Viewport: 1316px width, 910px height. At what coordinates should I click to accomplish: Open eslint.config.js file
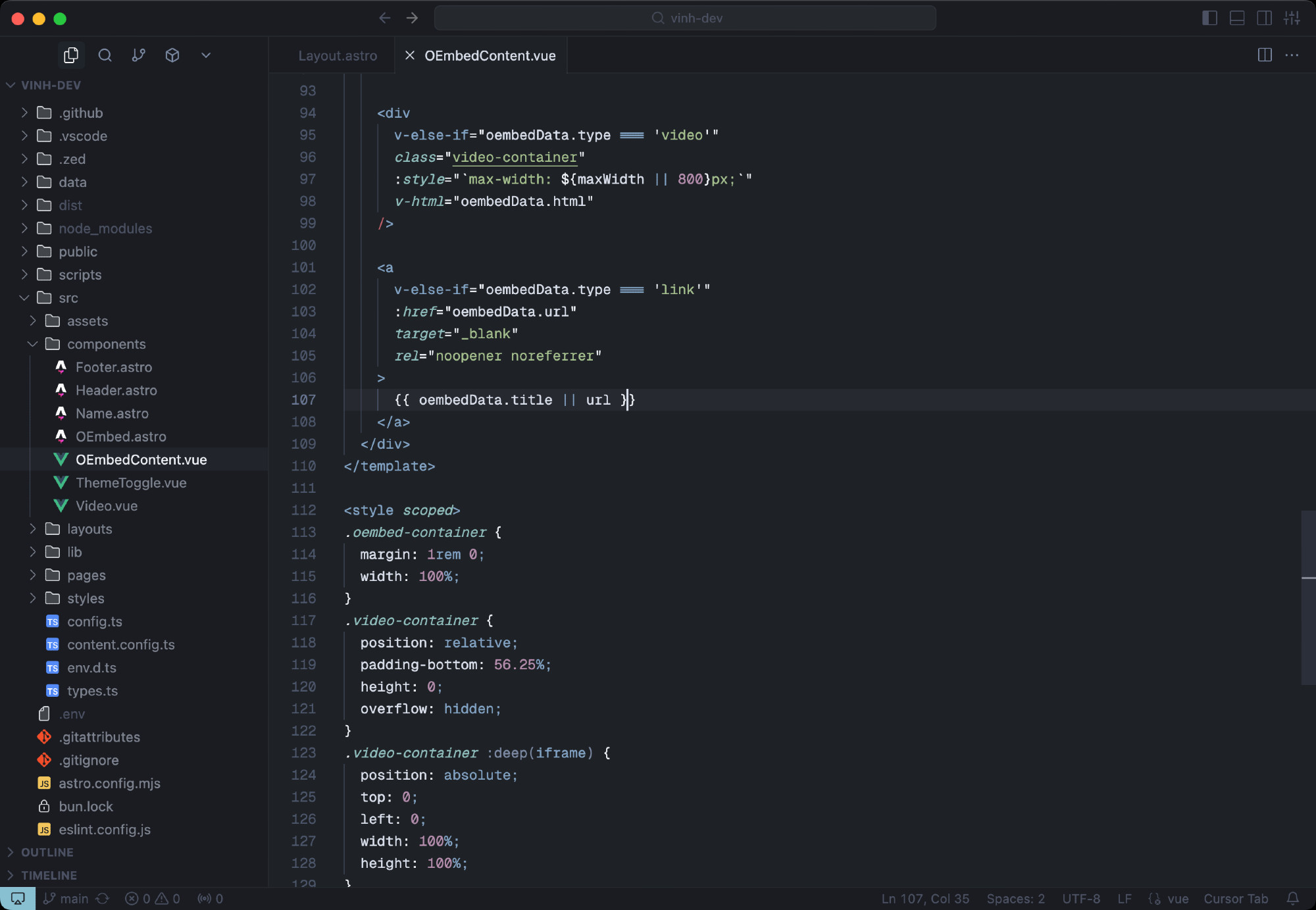[x=134, y=830]
